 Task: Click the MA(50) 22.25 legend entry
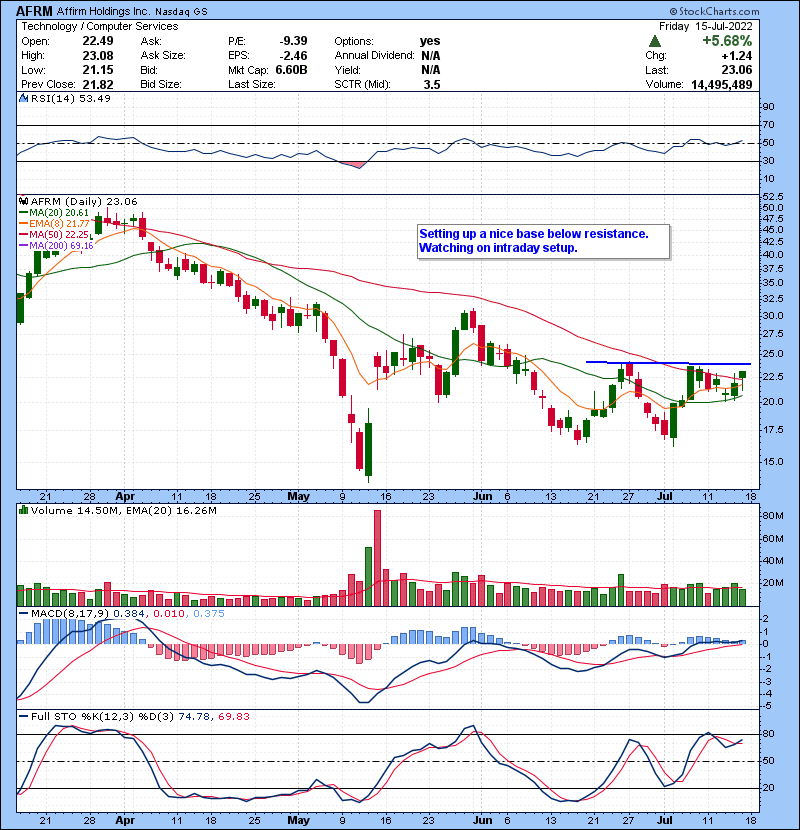click(x=54, y=234)
